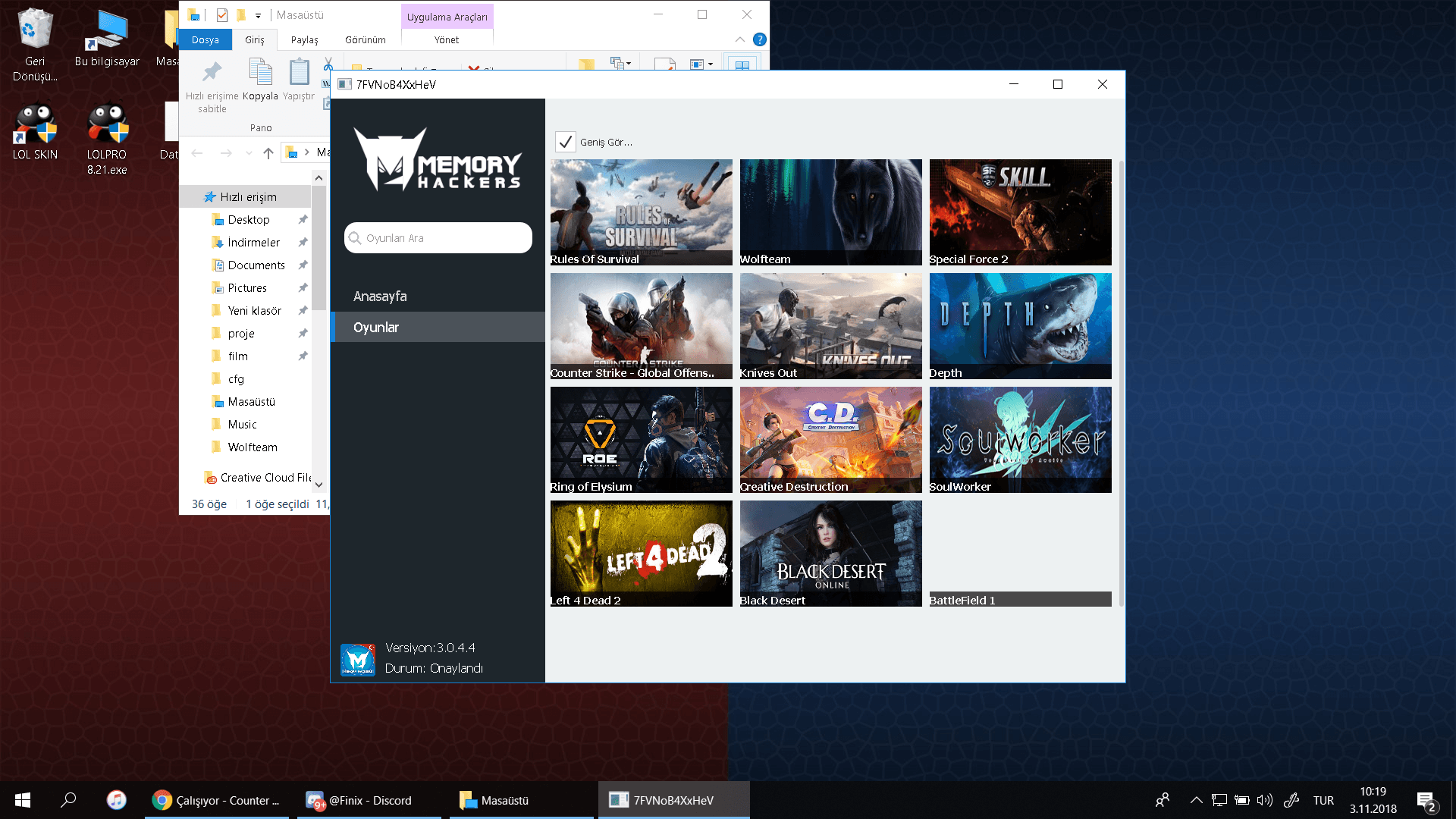Open the notification center icon
The height and width of the screenshot is (819, 1456).
(x=1426, y=800)
